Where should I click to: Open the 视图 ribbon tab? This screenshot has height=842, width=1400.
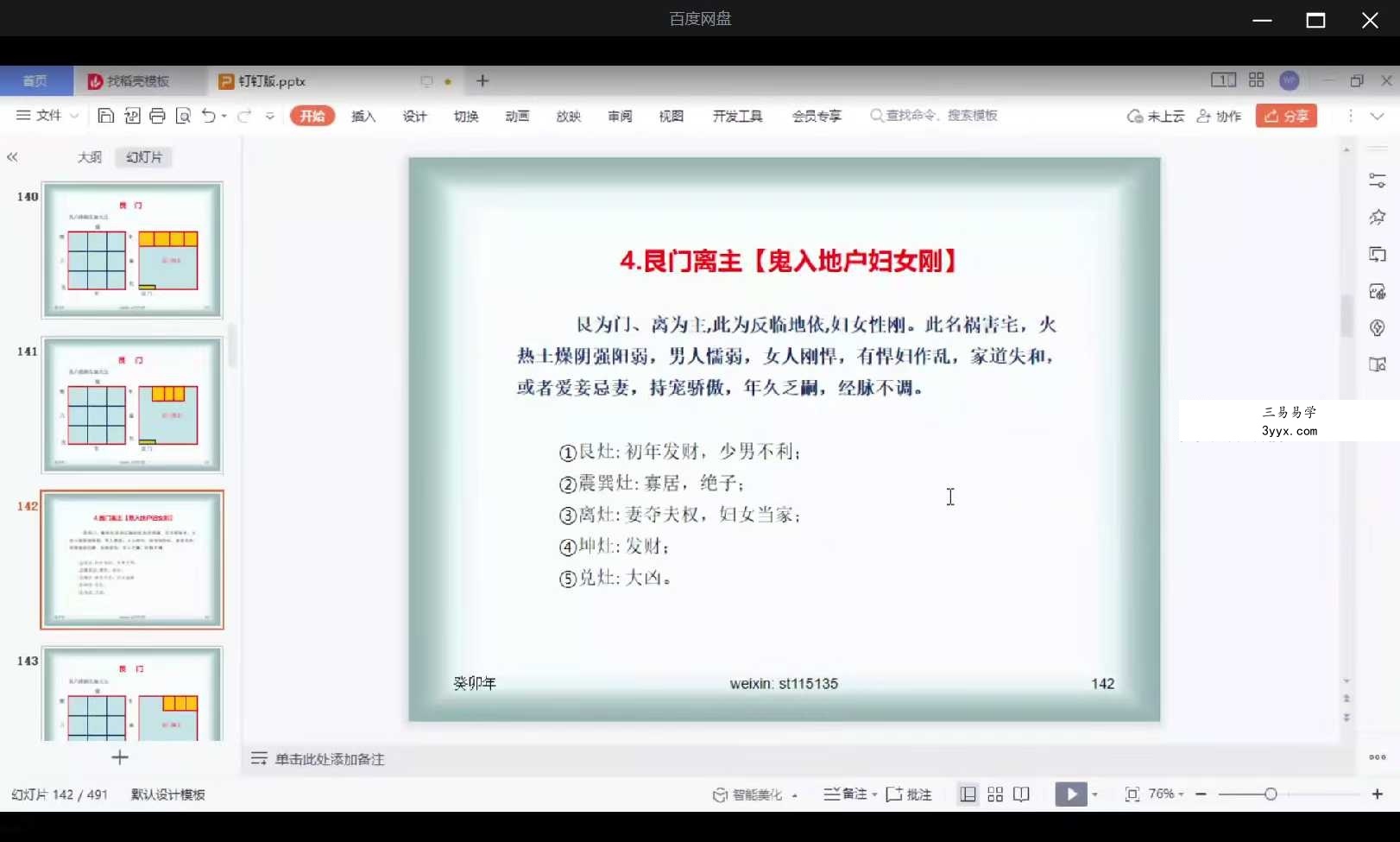click(x=671, y=116)
